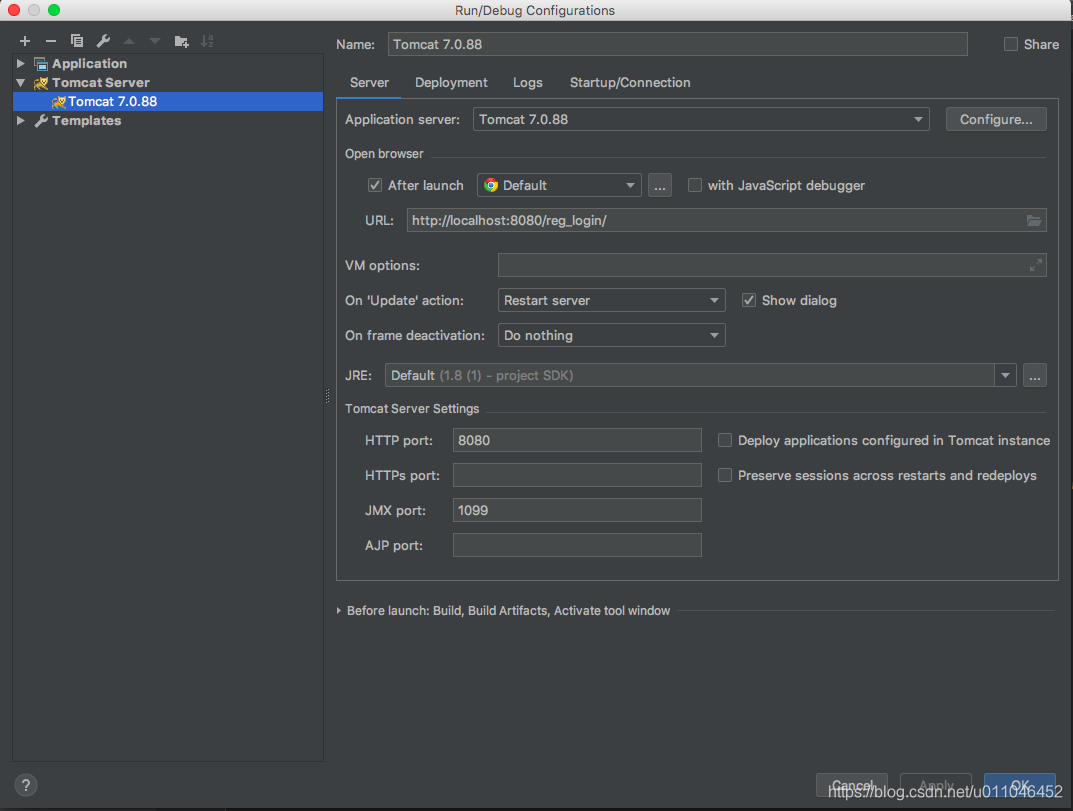Enable Preserve sessions across restarts and redeploys
The image size is (1073, 811).
pos(725,475)
